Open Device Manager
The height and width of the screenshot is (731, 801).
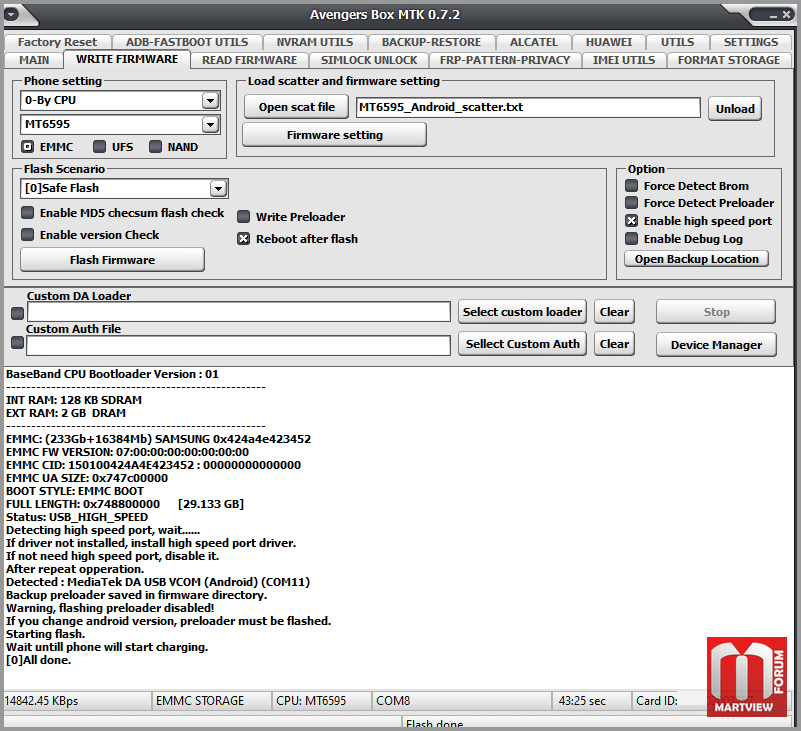[716, 345]
